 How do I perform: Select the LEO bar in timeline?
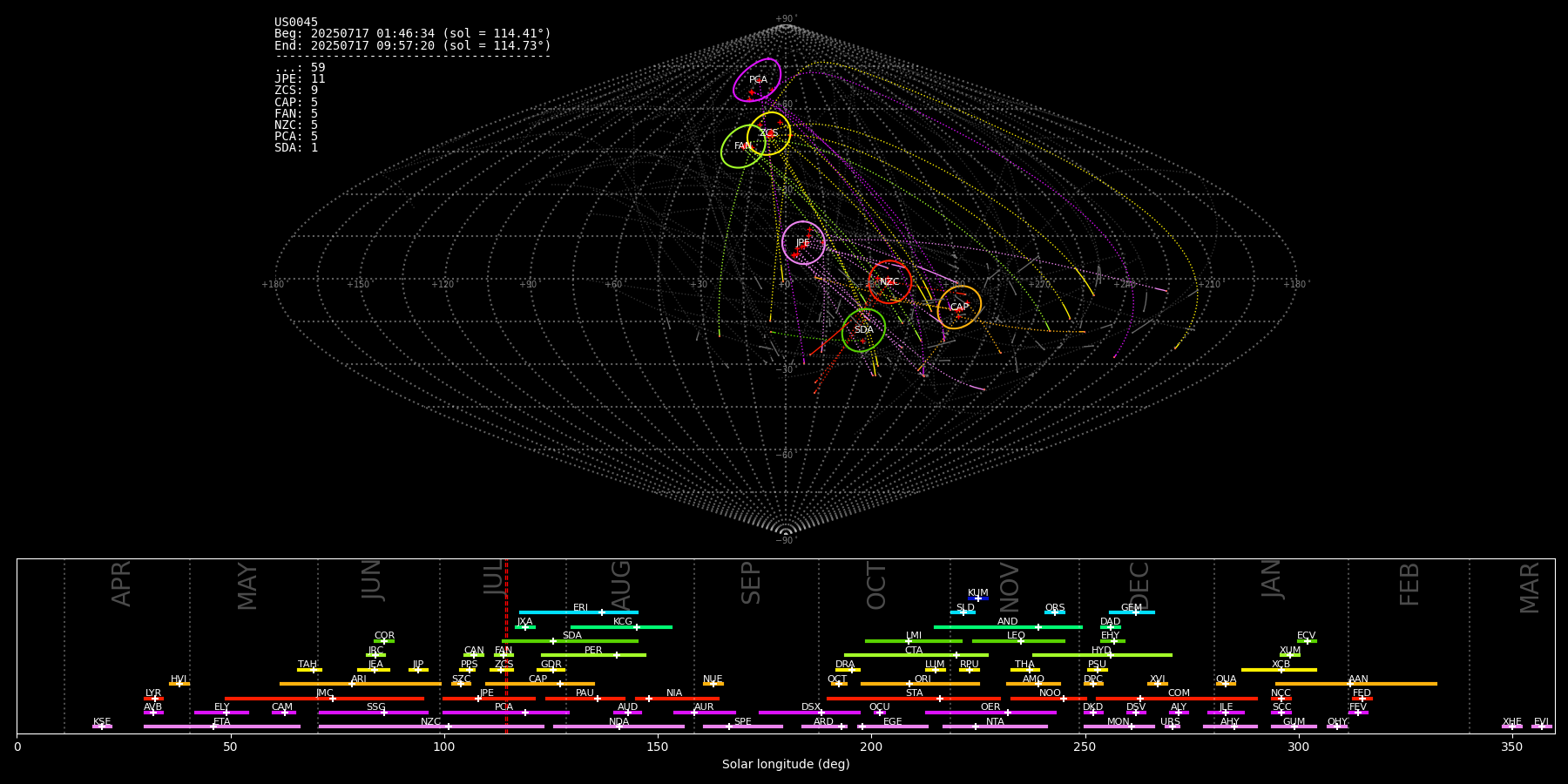[x=1018, y=641]
